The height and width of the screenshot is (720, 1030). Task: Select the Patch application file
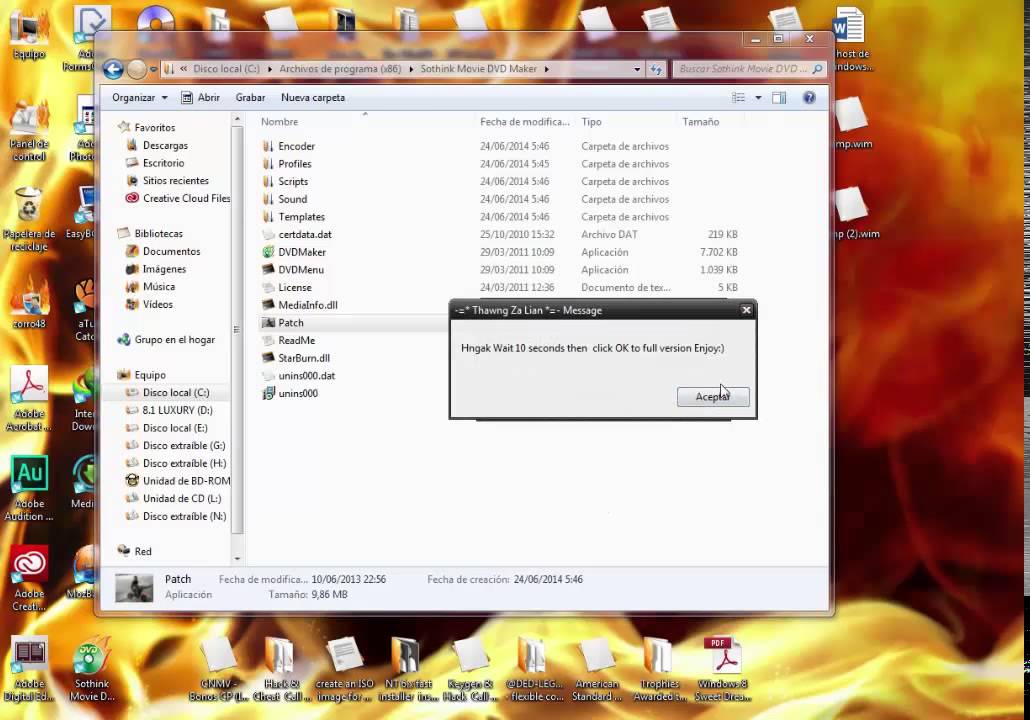(x=290, y=323)
